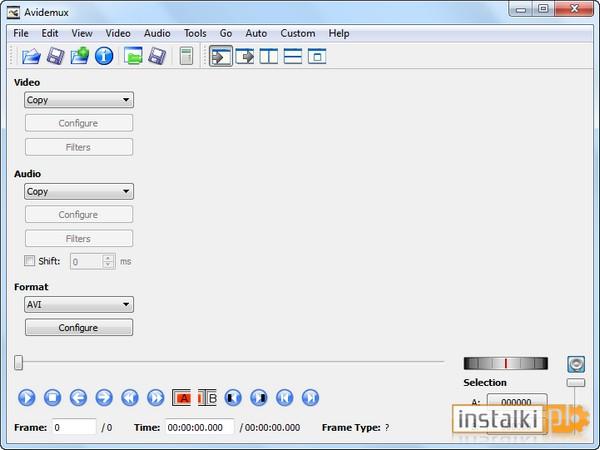Screen dimensions: 600x450
Task: Open a video file via folder icon
Action: [x=31, y=56]
